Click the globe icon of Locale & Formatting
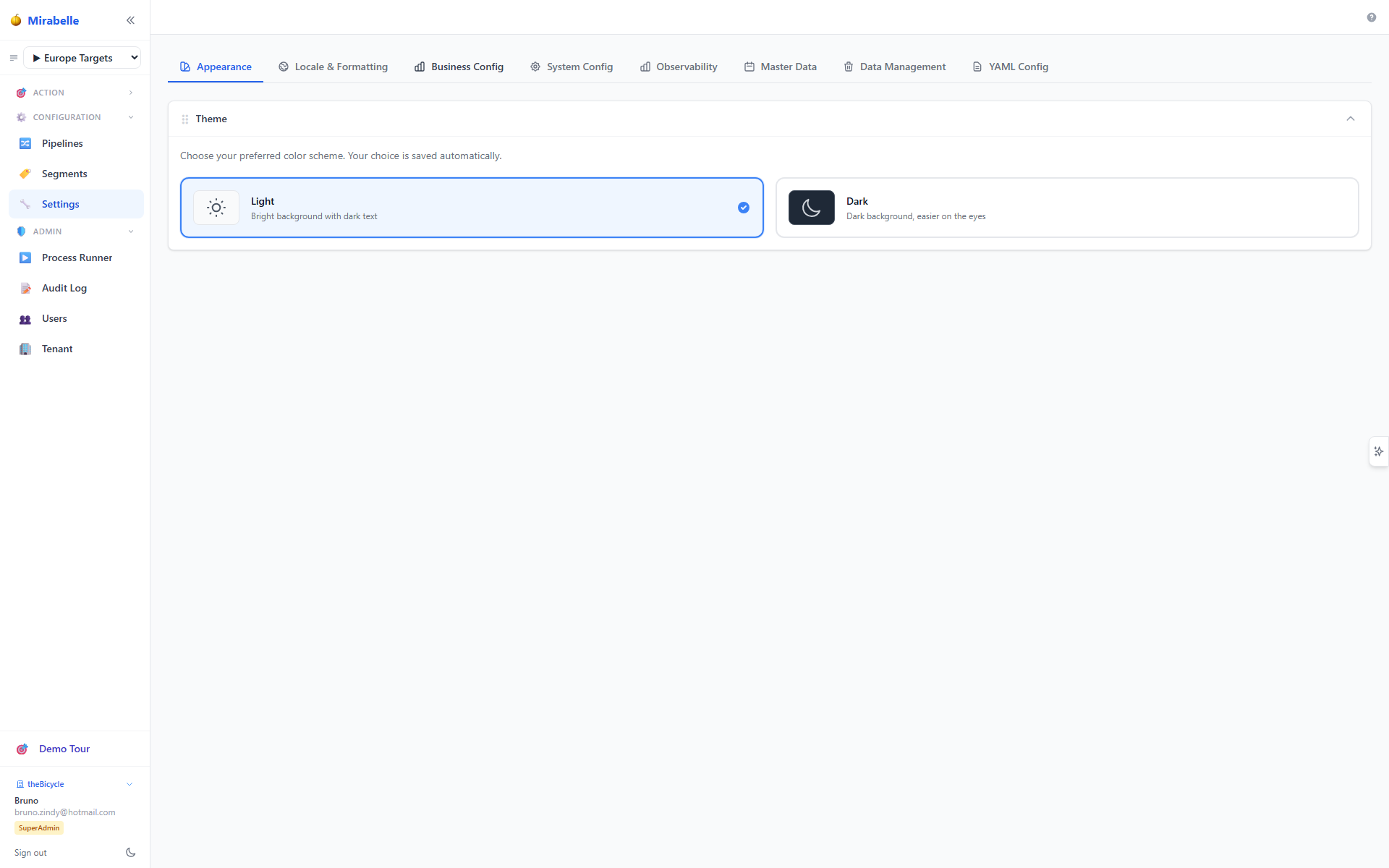The width and height of the screenshot is (1389, 868). 284,67
